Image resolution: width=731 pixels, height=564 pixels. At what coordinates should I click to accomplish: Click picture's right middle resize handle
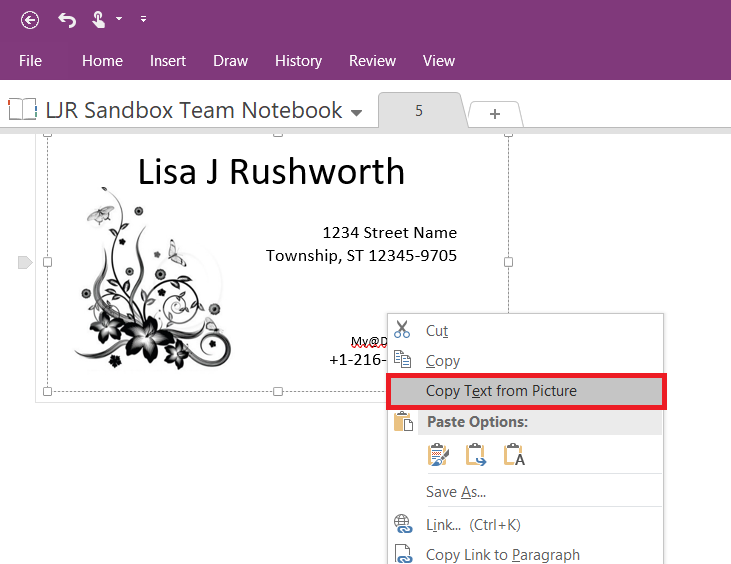click(508, 262)
